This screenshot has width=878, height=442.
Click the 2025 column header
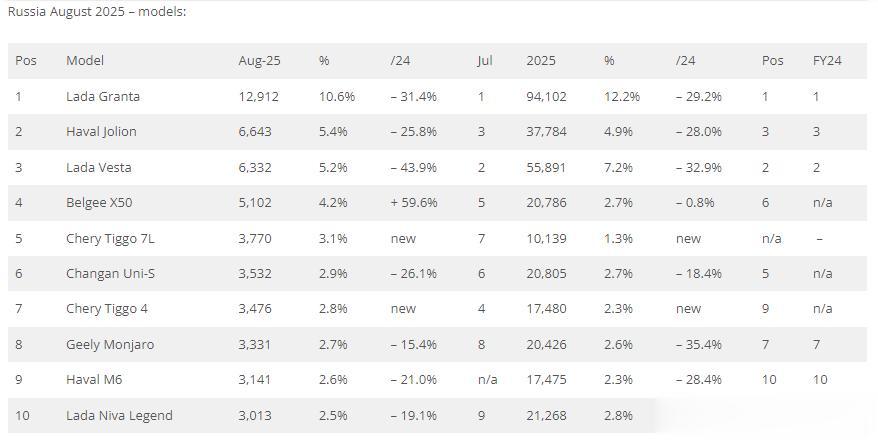[541, 61]
